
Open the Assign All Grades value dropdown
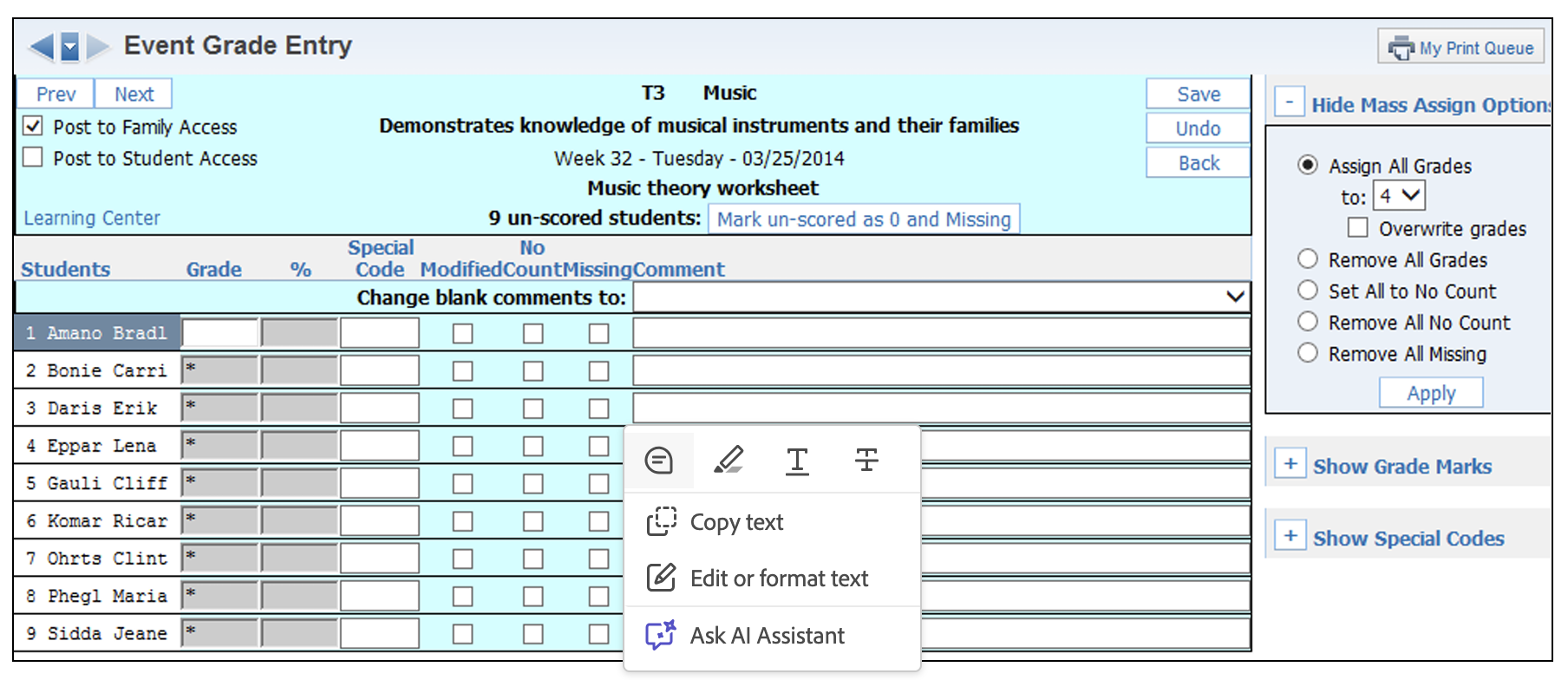point(1399,196)
